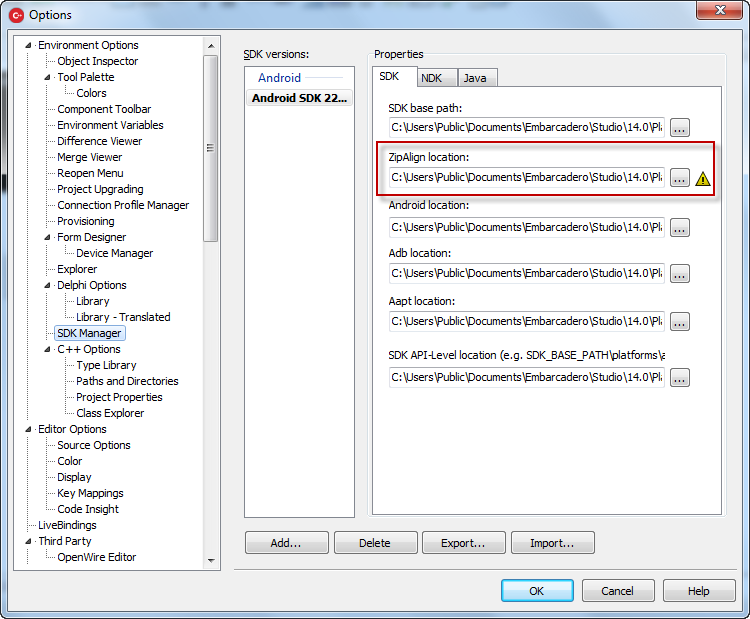Select Device Manager
The image size is (750, 619).
click(x=115, y=254)
